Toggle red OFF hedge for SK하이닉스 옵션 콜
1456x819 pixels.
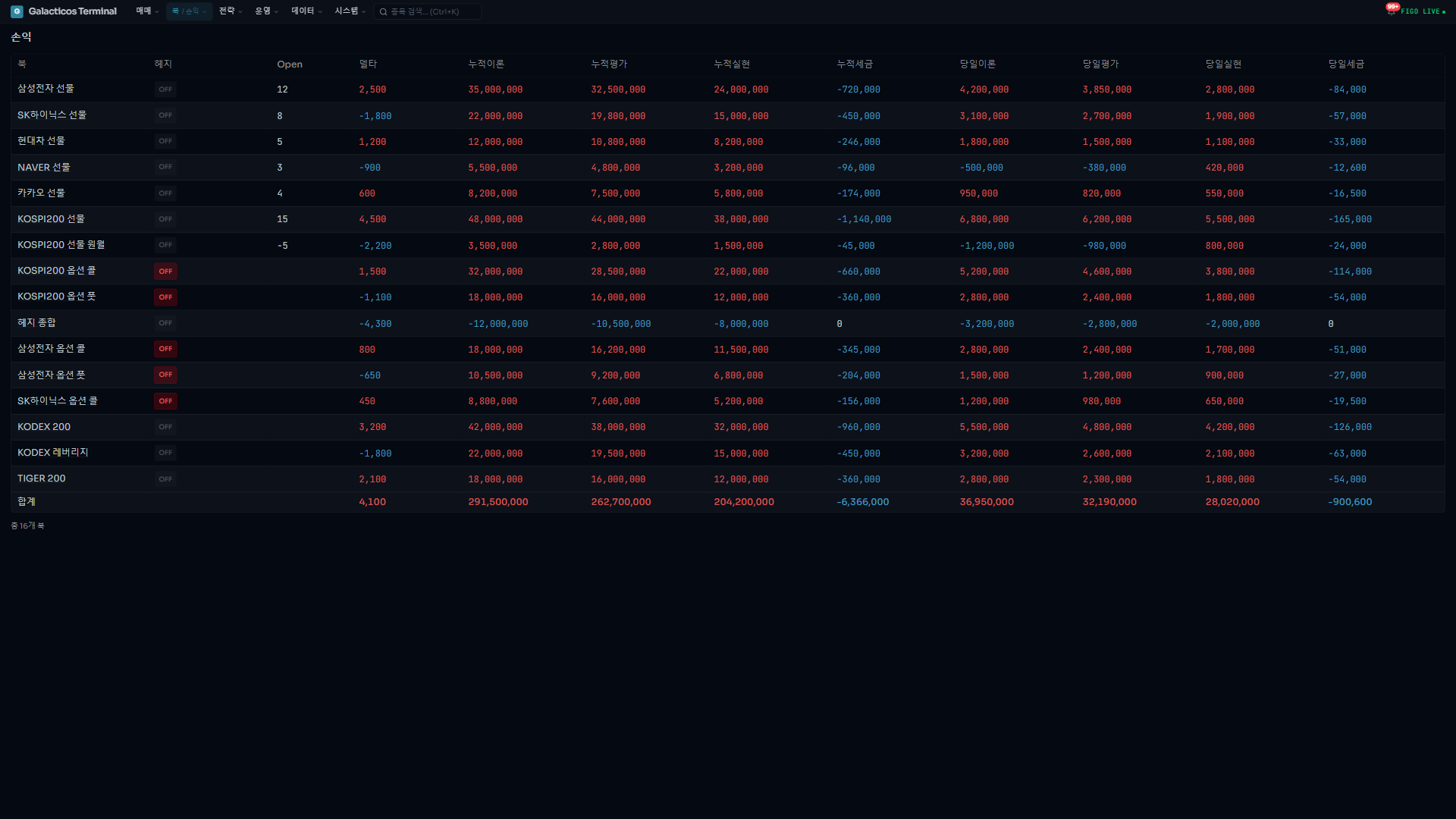point(165,401)
